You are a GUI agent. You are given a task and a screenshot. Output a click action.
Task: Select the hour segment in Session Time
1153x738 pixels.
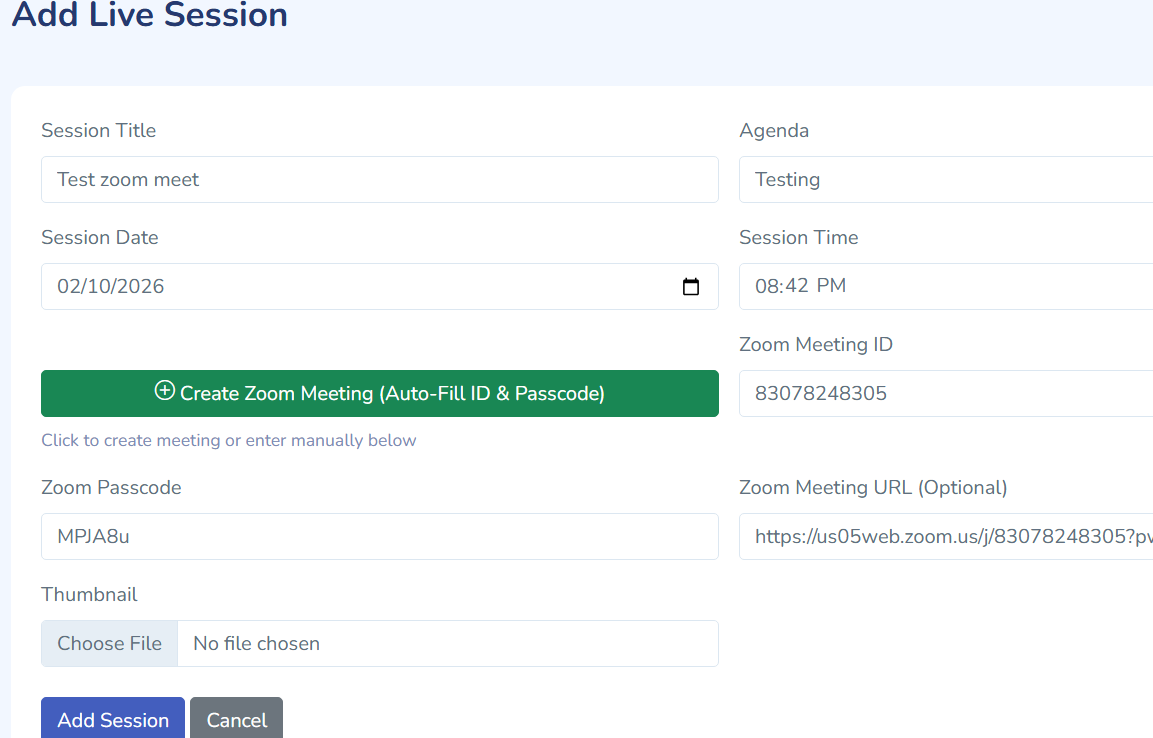click(766, 287)
